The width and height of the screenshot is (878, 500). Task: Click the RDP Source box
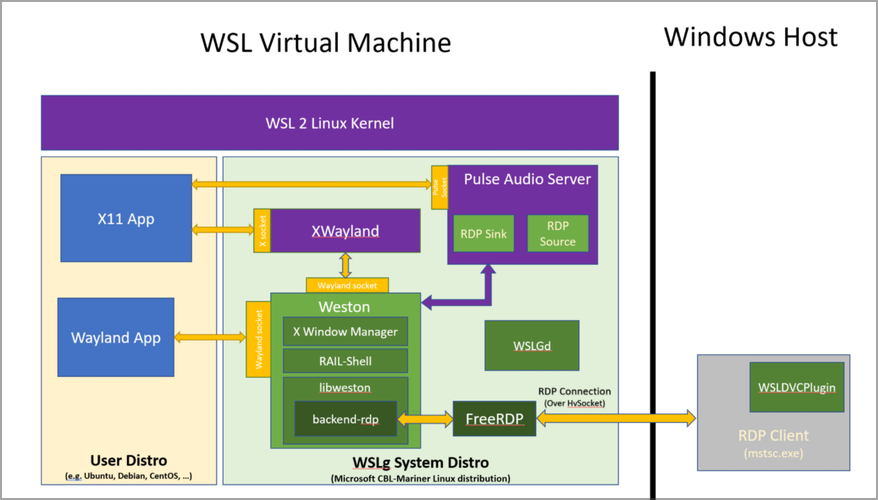click(558, 233)
